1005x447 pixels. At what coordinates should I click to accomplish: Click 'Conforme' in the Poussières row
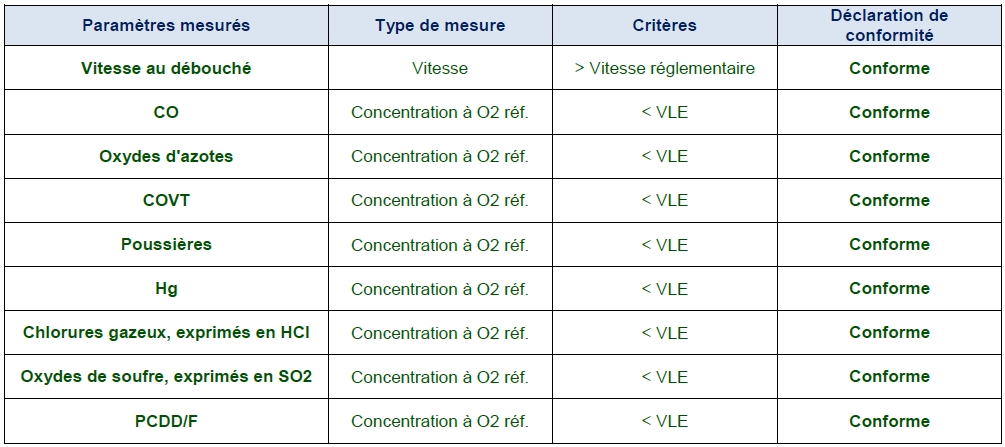pos(889,245)
